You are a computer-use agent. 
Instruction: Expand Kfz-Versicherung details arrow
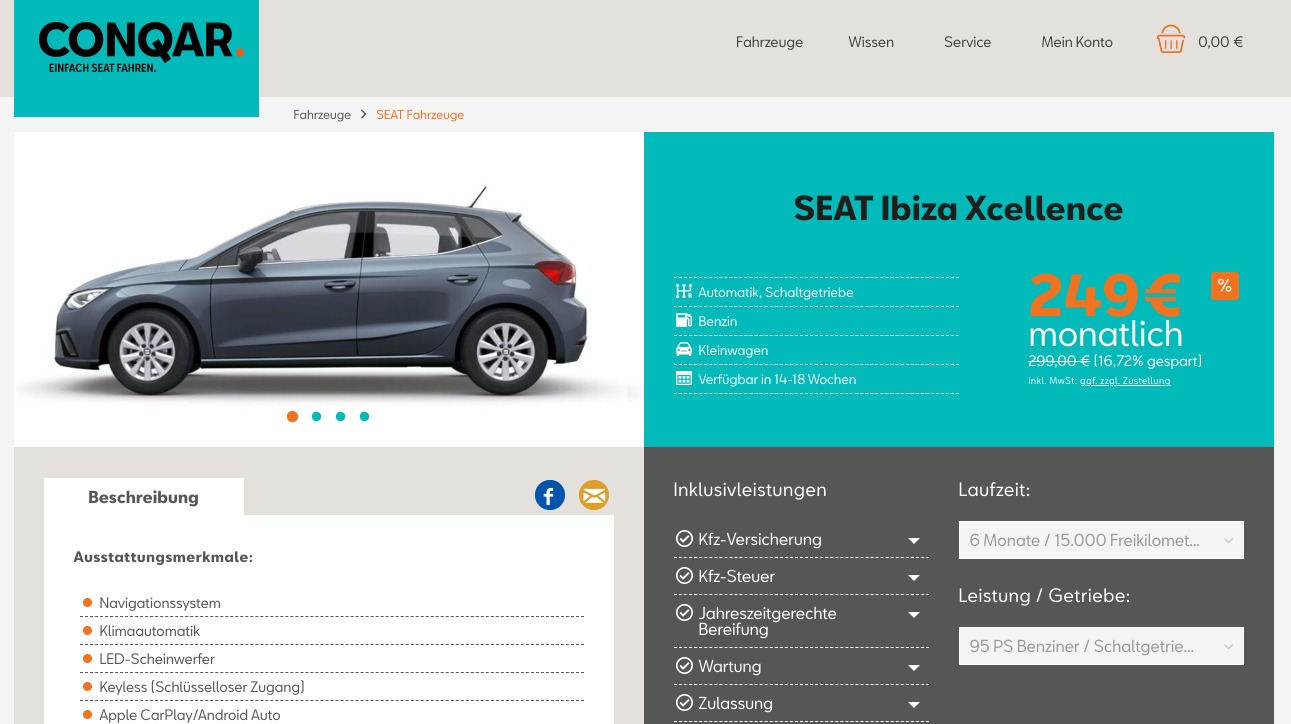[913, 541]
